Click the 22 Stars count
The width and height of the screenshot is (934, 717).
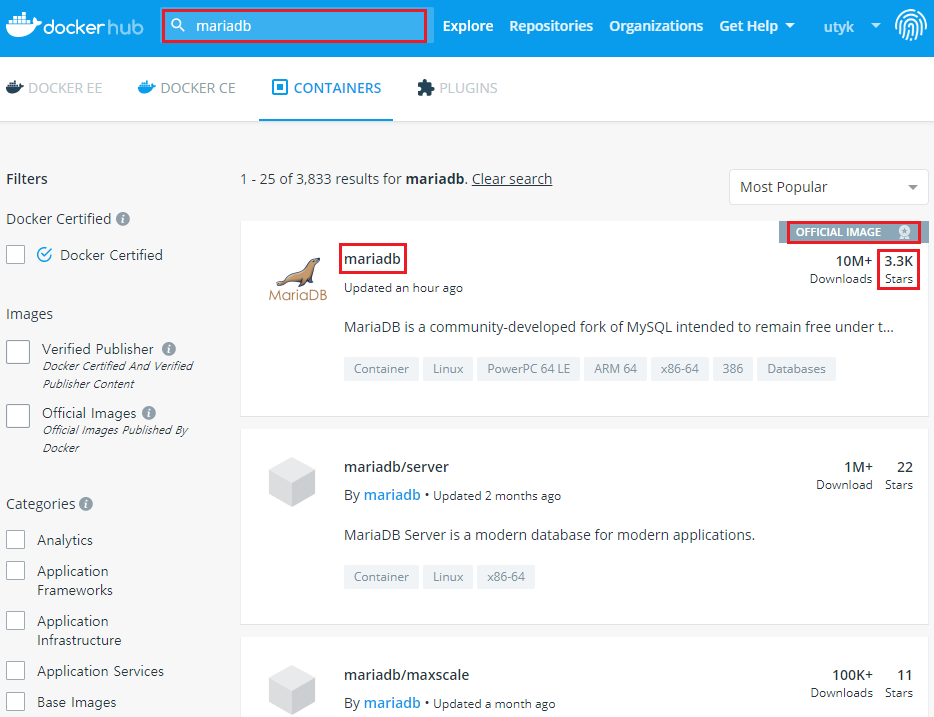(x=899, y=475)
